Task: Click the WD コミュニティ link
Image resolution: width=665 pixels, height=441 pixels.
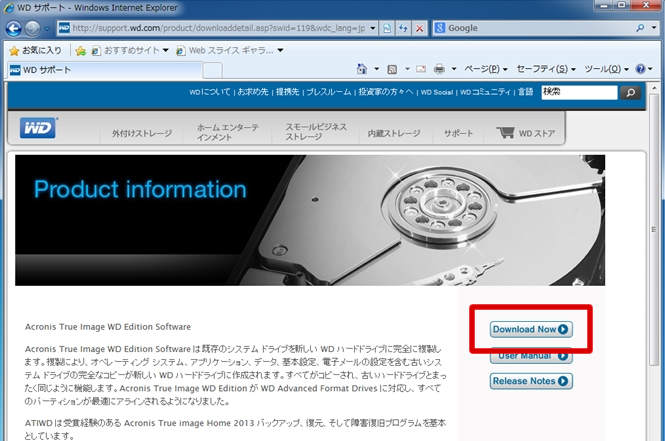Action: click(x=485, y=92)
